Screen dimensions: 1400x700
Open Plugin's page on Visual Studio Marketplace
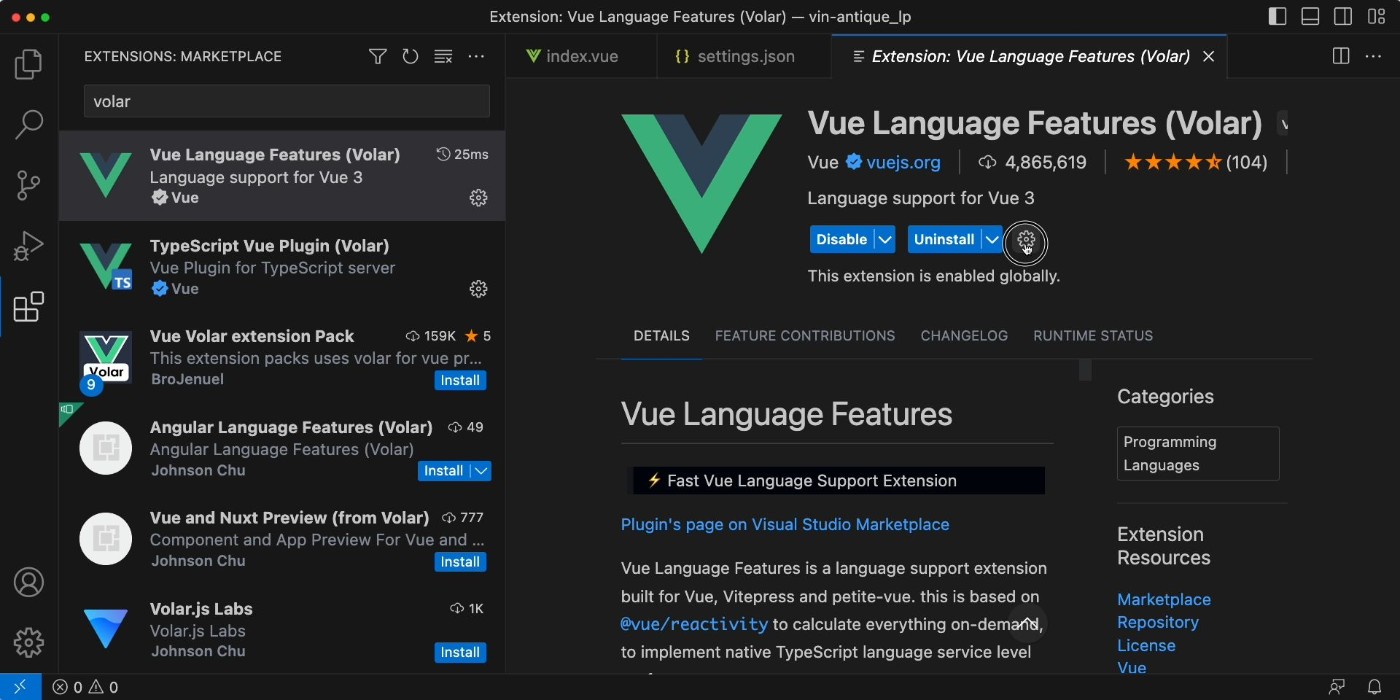point(785,524)
